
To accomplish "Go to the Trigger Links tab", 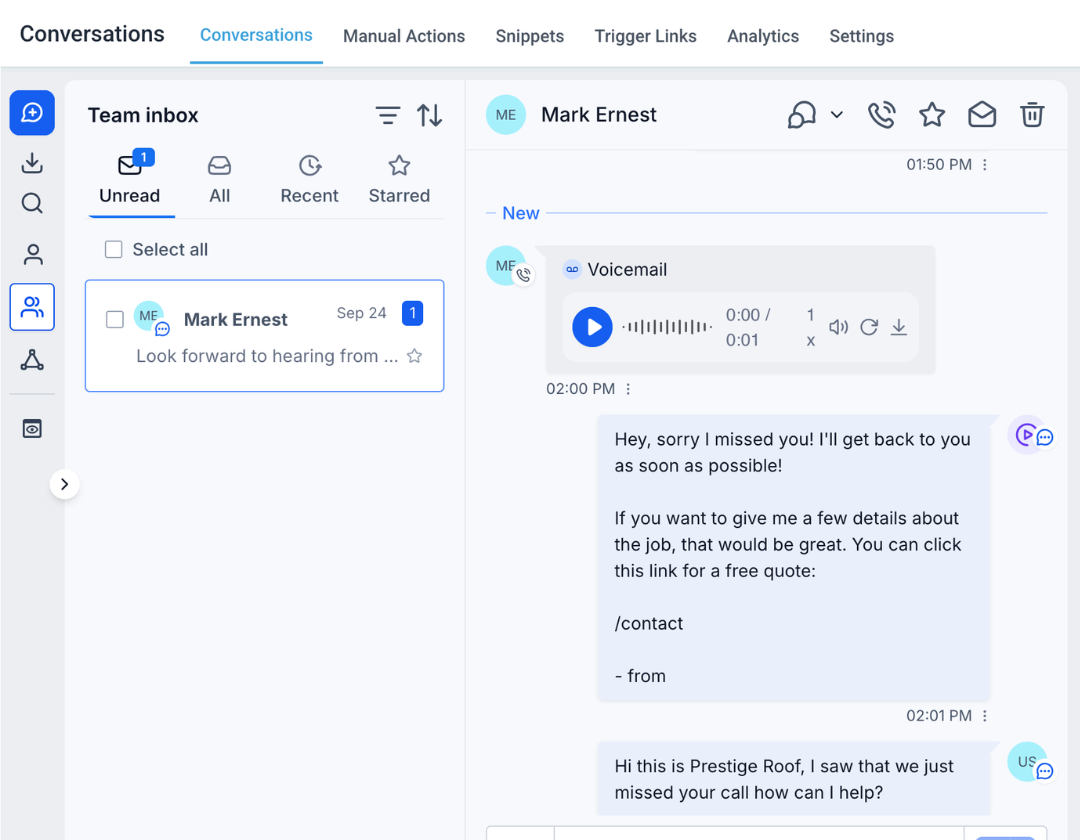I will pos(645,36).
